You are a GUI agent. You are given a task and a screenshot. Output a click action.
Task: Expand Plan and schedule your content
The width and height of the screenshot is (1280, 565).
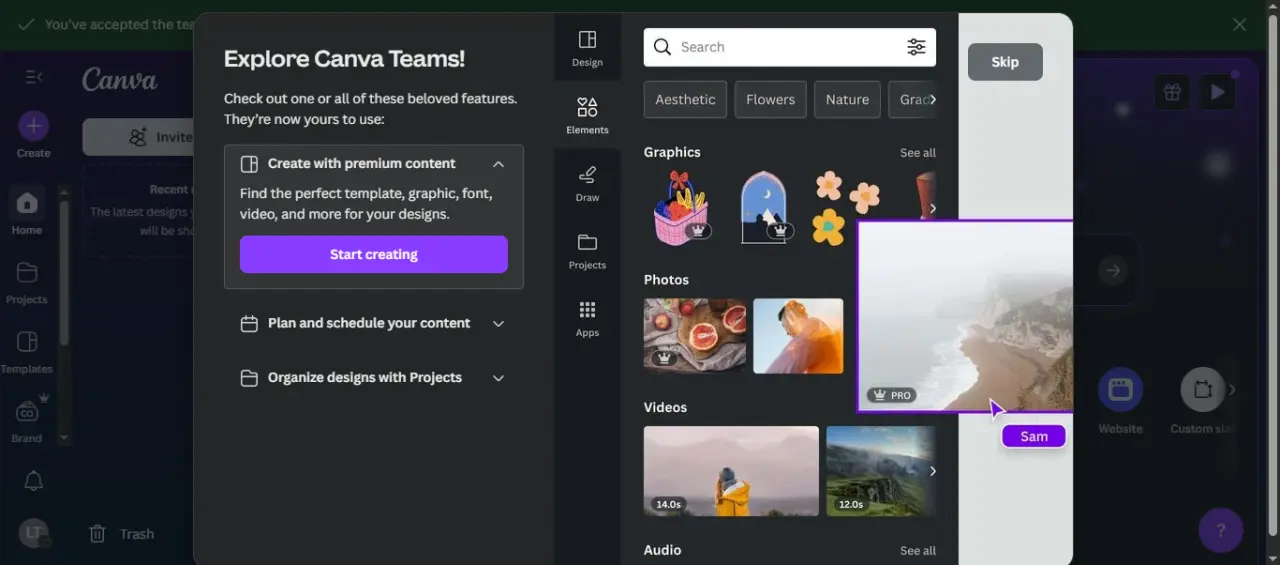498,324
